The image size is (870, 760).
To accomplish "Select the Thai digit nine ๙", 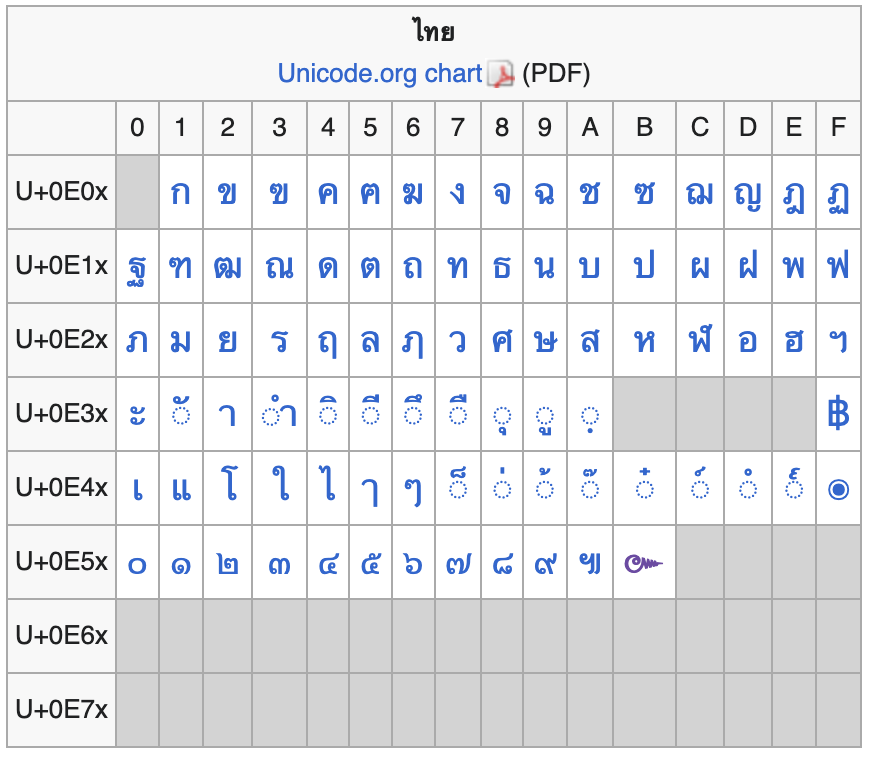I will pos(545,565).
